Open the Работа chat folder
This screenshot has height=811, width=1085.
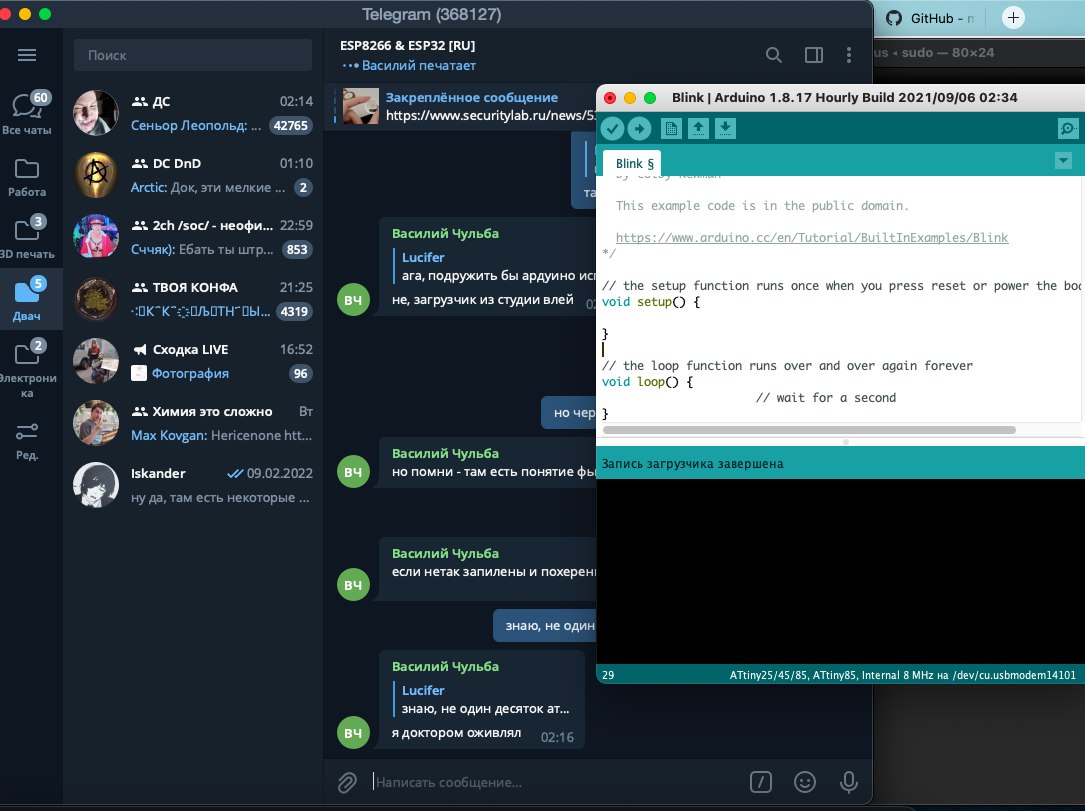click(x=27, y=177)
